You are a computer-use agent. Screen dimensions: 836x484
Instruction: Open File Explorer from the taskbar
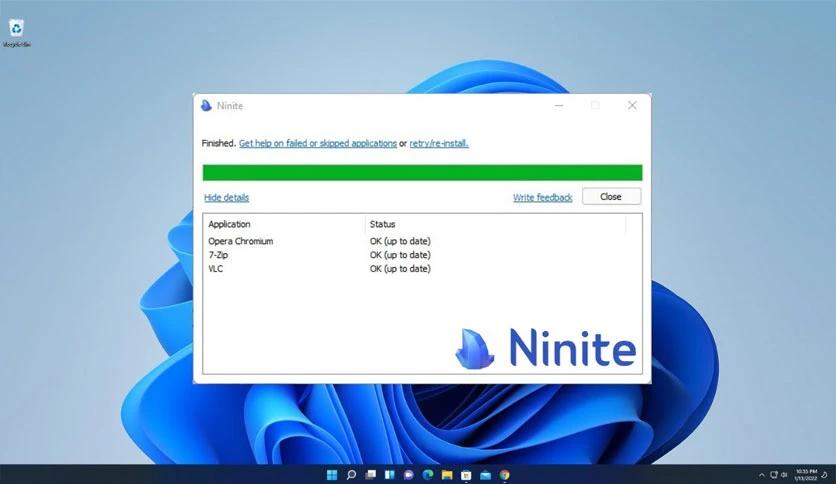447,474
